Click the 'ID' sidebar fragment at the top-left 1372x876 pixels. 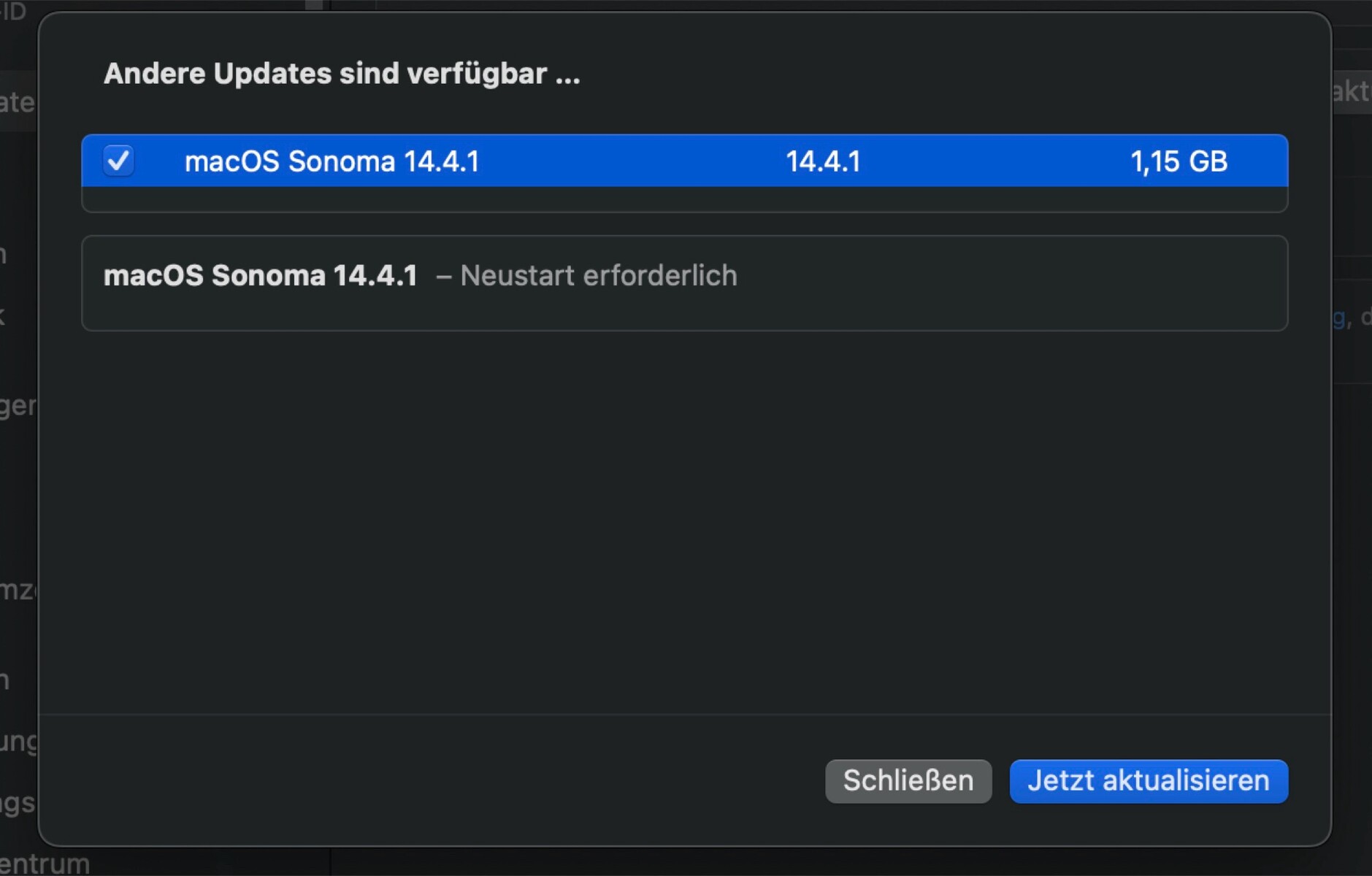tap(13, 10)
